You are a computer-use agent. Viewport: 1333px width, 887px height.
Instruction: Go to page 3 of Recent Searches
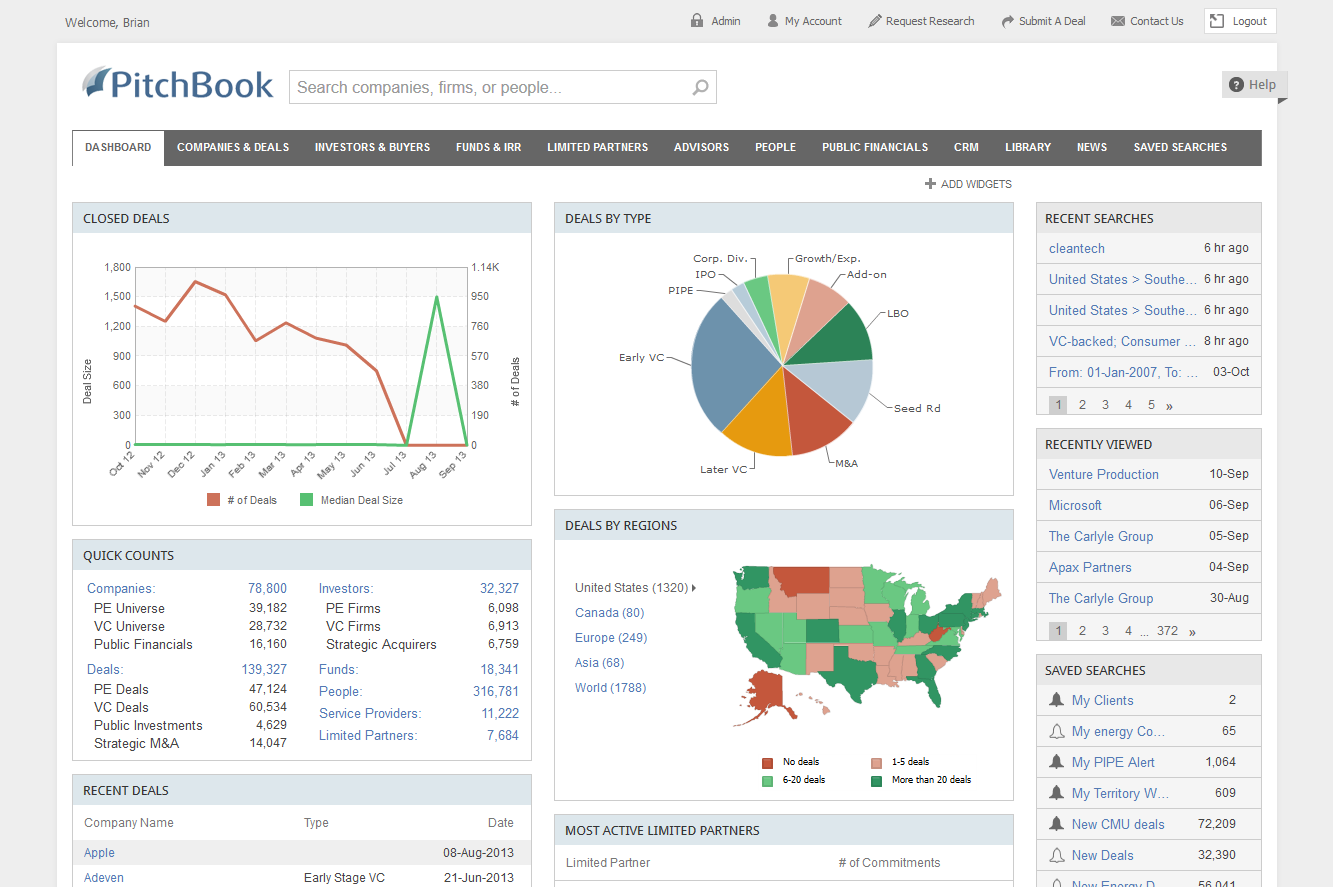[x=1105, y=405]
